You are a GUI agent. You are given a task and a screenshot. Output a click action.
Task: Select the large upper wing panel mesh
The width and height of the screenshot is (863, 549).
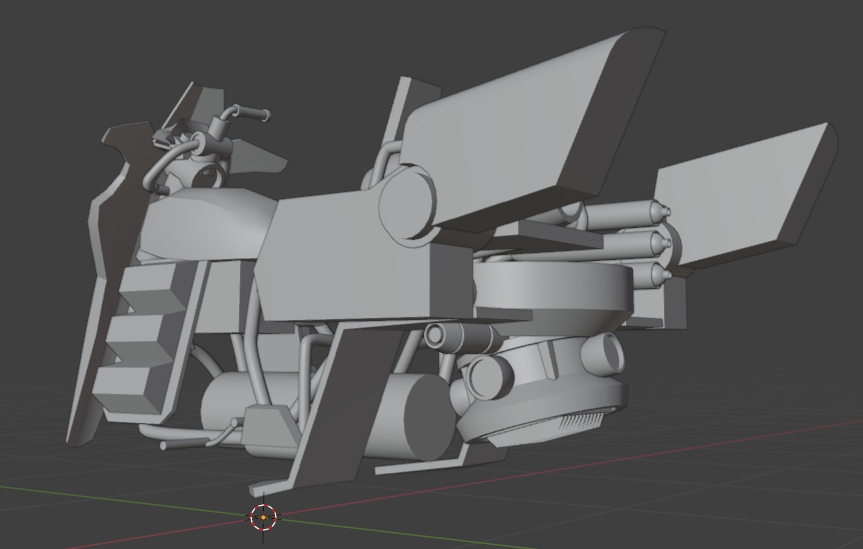[x=531, y=127]
